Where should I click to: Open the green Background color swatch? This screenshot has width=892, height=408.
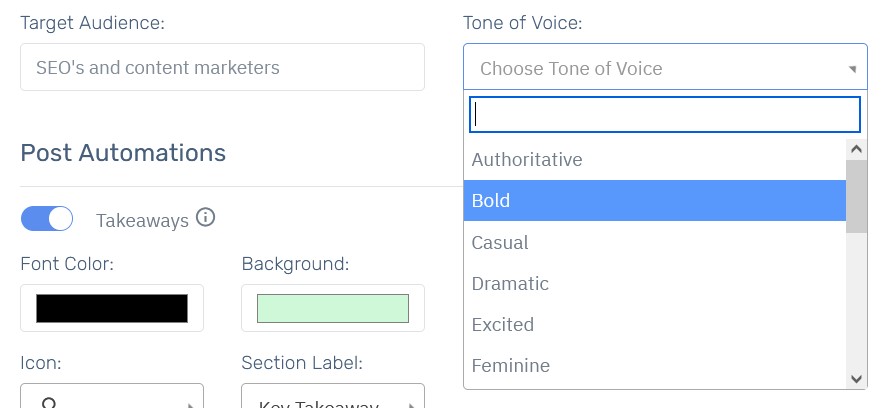(x=333, y=308)
